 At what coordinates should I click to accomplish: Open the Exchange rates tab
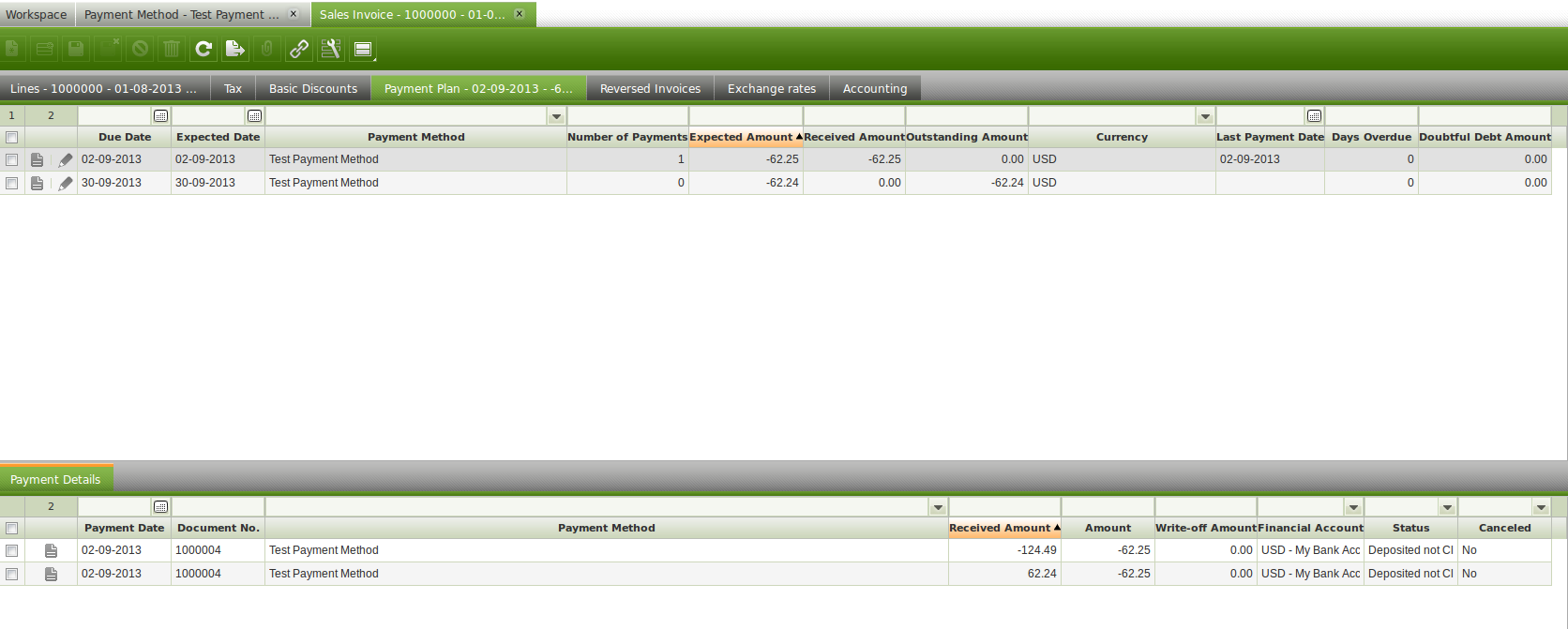pyautogui.click(x=771, y=89)
